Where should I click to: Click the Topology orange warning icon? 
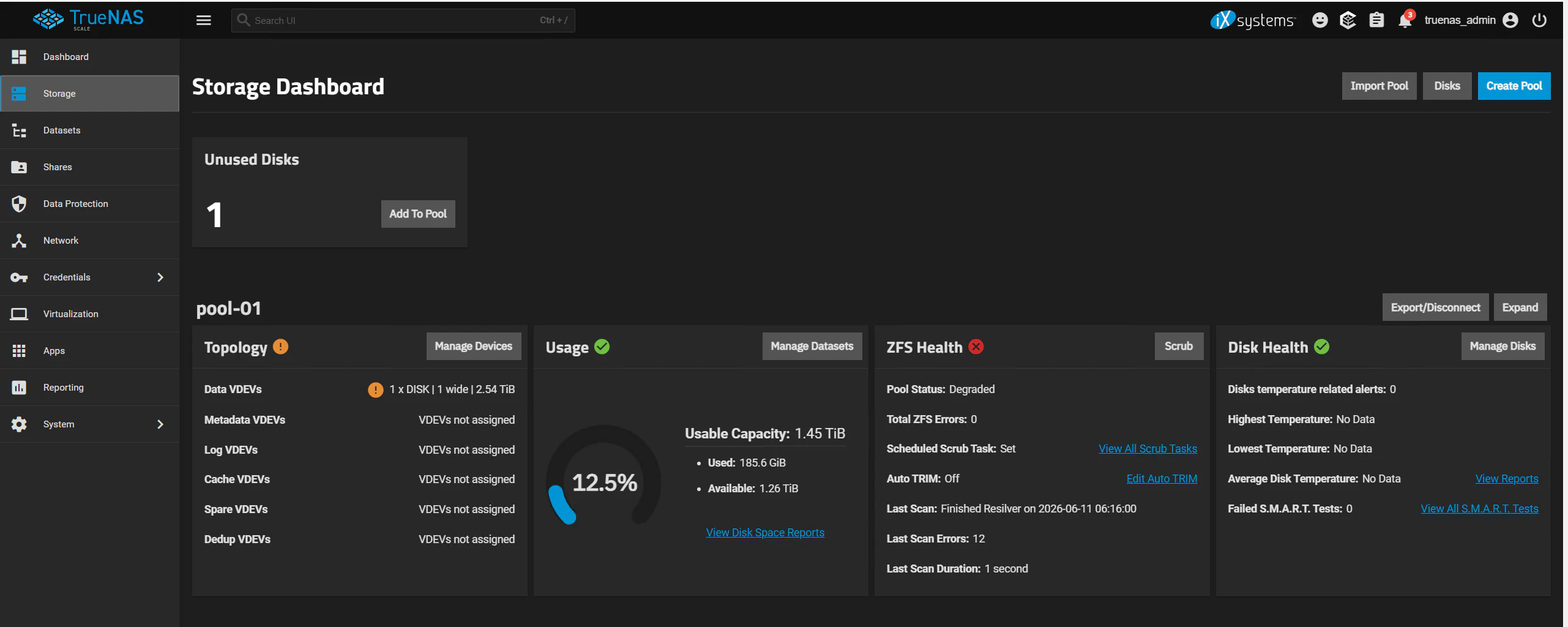[280, 347]
